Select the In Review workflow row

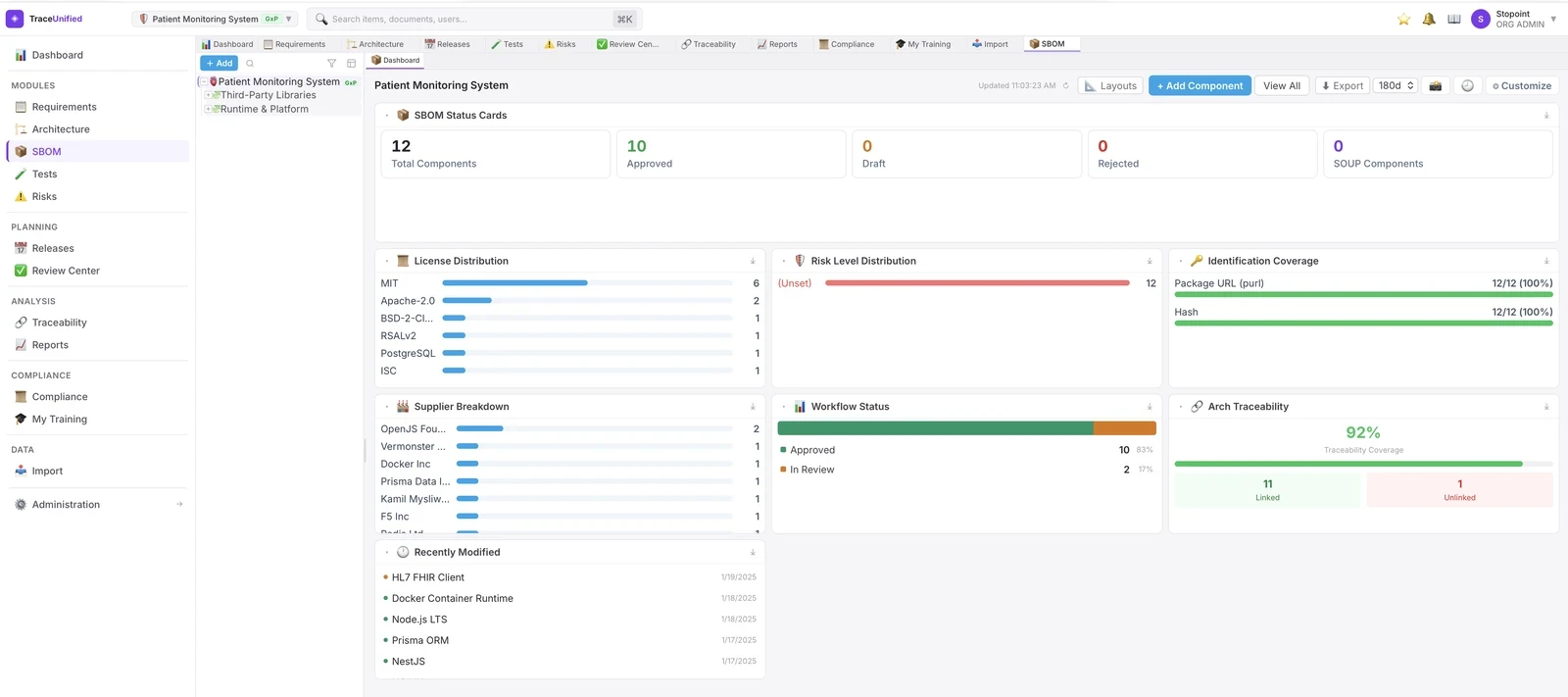pos(966,470)
